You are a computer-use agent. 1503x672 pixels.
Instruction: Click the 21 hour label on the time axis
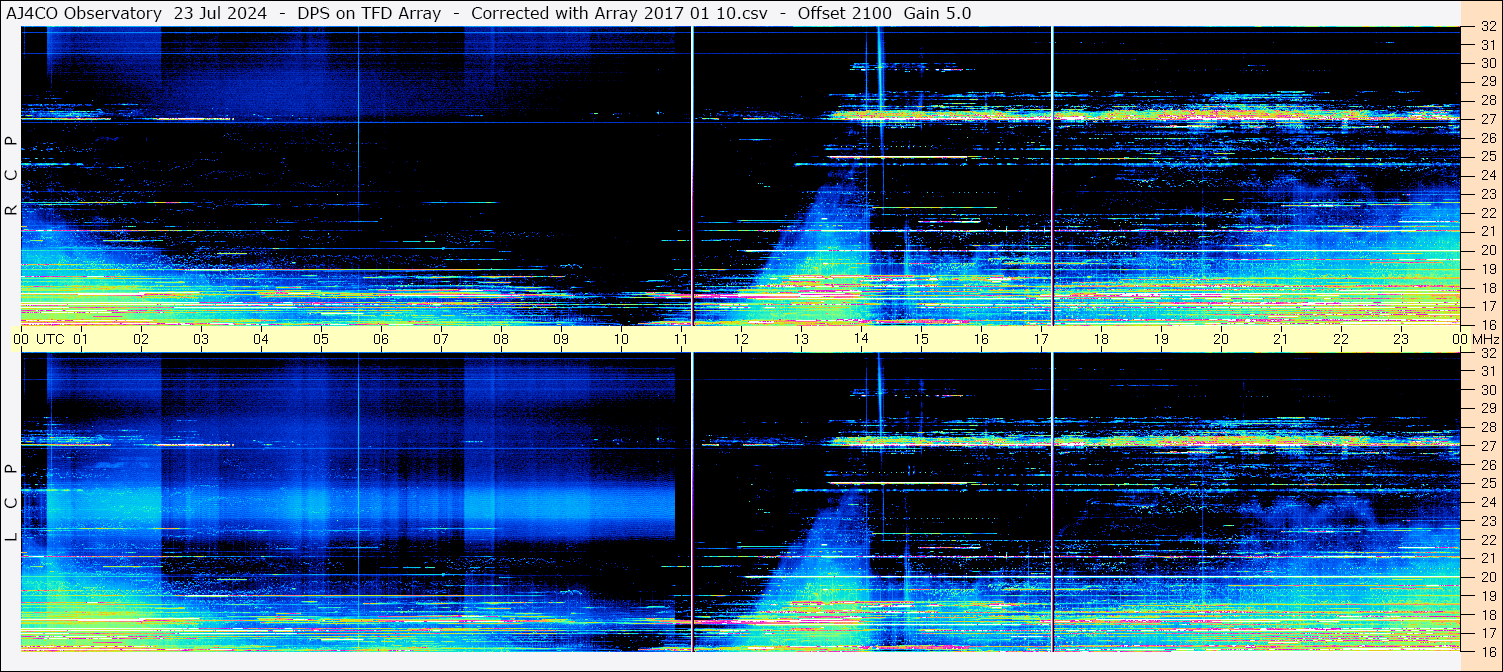click(x=1281, y=339)
